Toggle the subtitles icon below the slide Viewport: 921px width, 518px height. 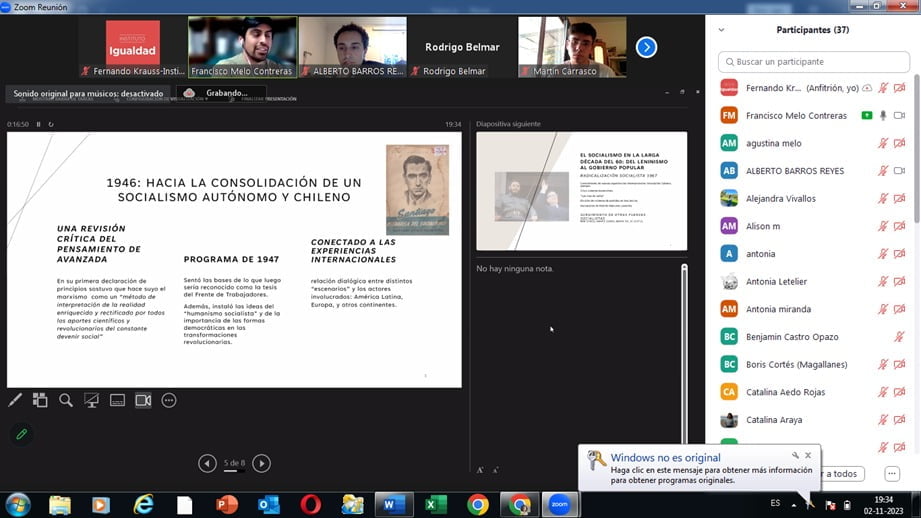click(117, 401)
